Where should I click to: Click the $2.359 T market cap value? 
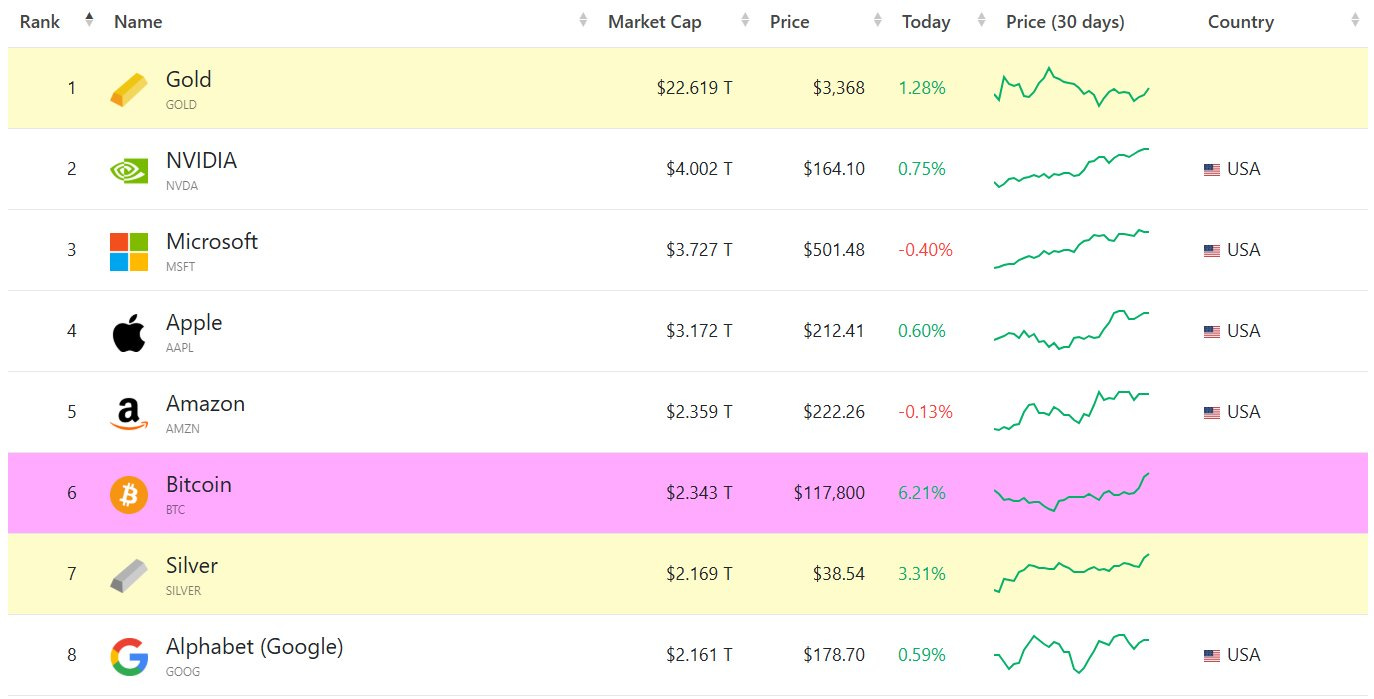699,412
